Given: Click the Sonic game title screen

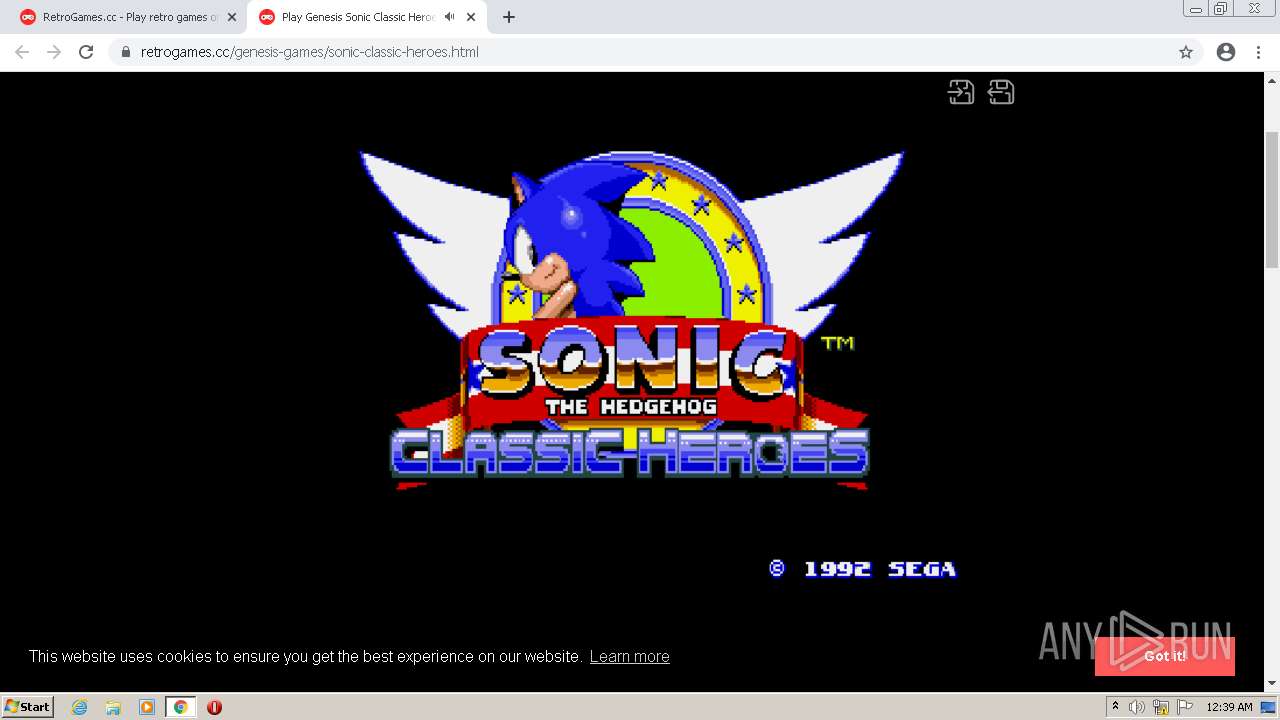Looking at the screenshot, I should pyautogui.click(x=632, y=320).
